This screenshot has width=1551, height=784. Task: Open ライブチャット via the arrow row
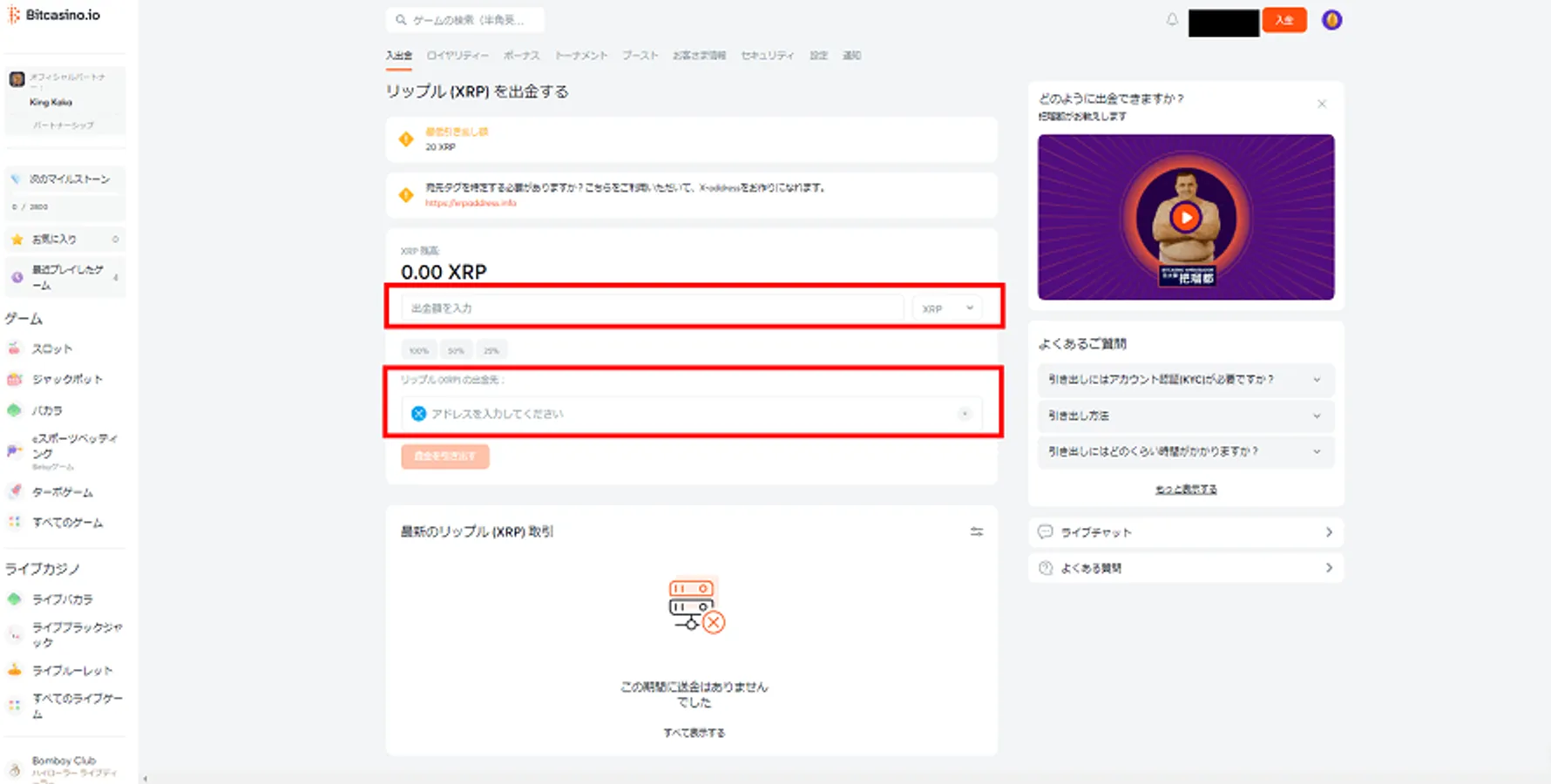(1186, 531)
